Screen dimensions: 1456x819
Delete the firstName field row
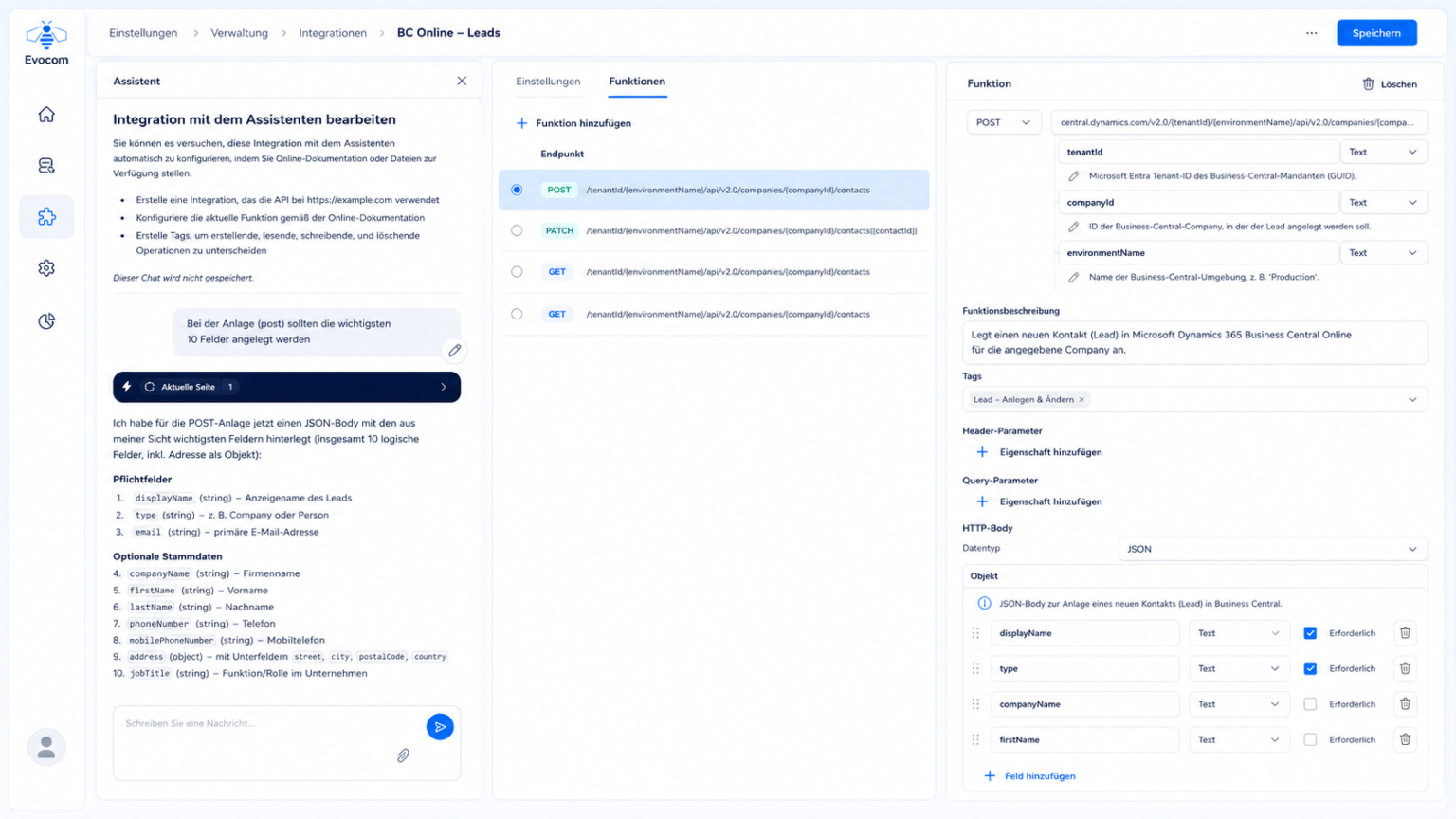coord(1405,739)
